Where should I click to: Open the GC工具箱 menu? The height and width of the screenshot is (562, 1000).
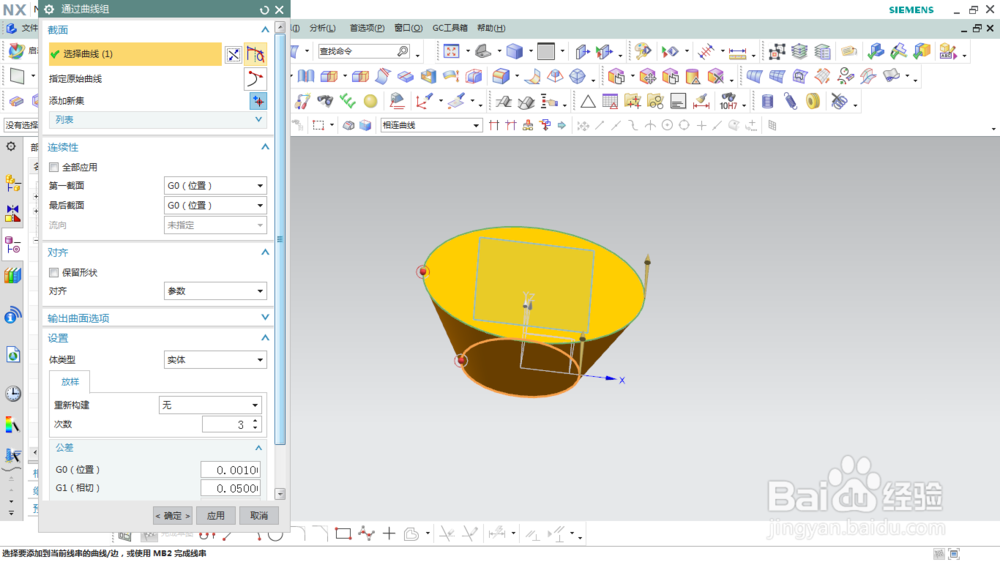[450, 28]
